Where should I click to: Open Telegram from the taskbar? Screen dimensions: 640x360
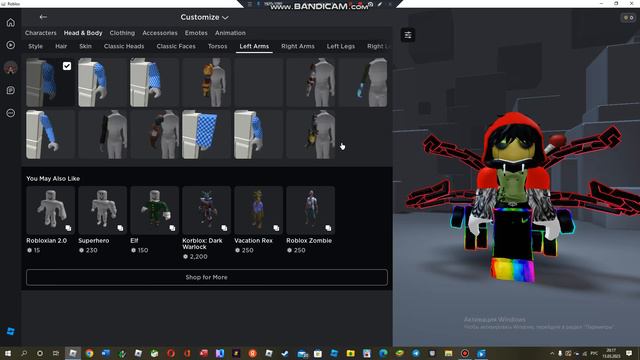pos(416,353)
